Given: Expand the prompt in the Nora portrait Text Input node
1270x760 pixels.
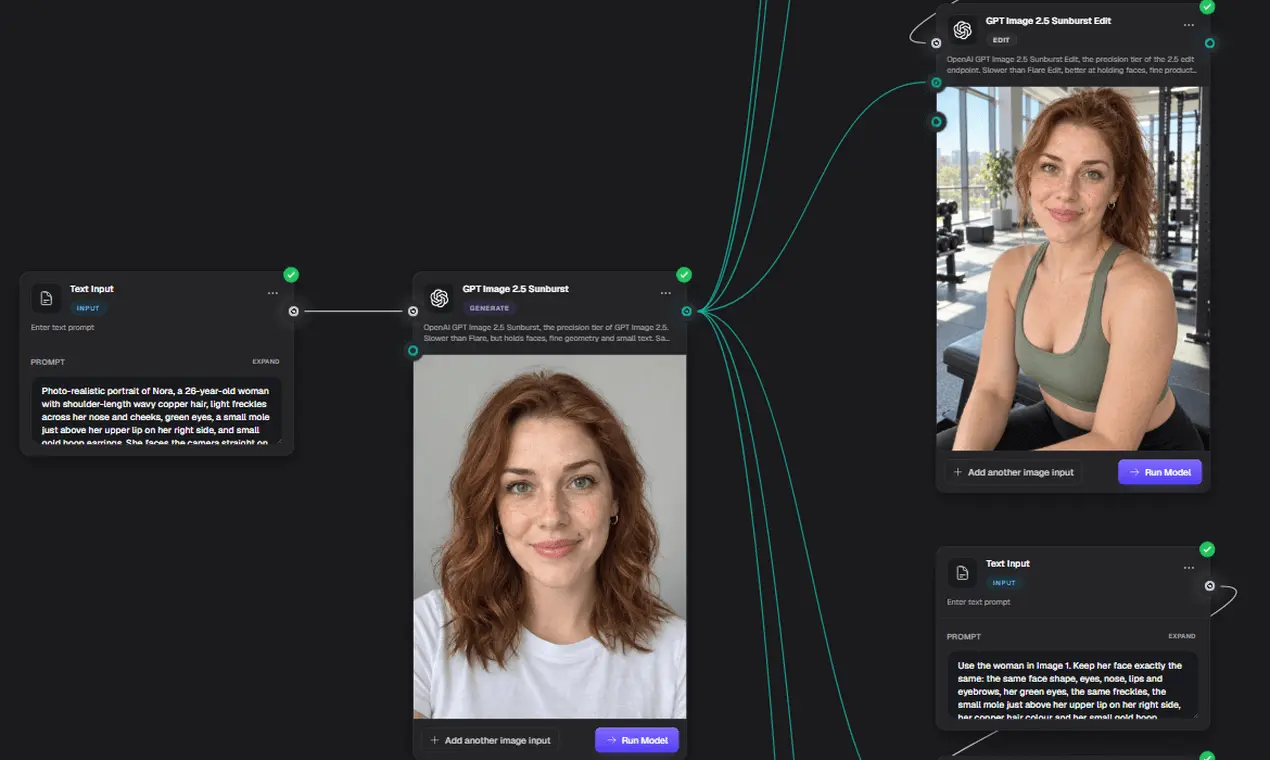Looking at the screenshot, I should (x=266, y=362).
